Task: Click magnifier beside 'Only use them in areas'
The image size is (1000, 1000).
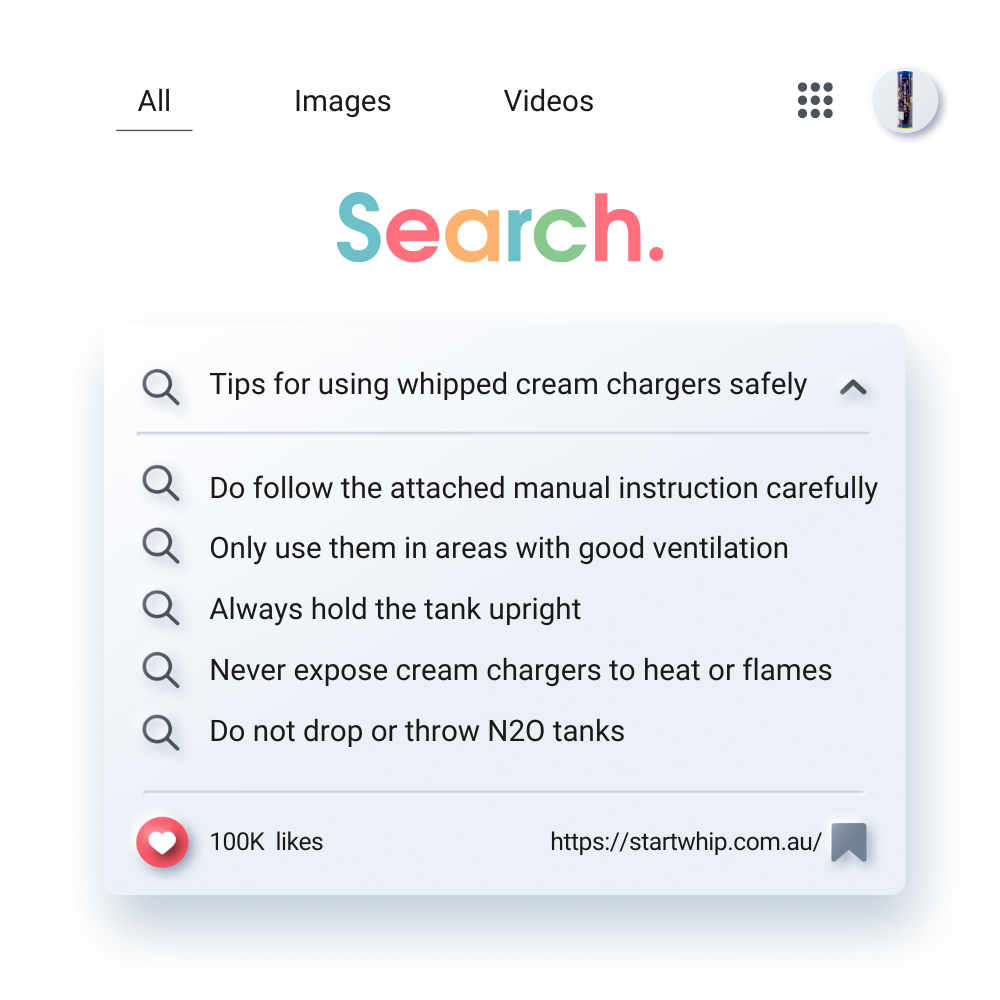Action: (x=161, y=545)
